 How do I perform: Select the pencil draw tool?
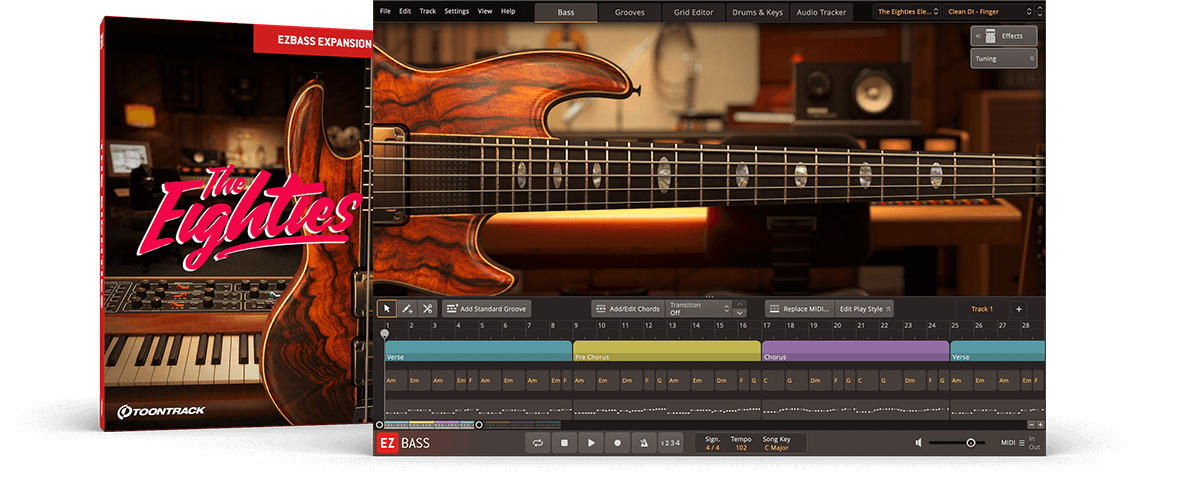pos(407,309)
